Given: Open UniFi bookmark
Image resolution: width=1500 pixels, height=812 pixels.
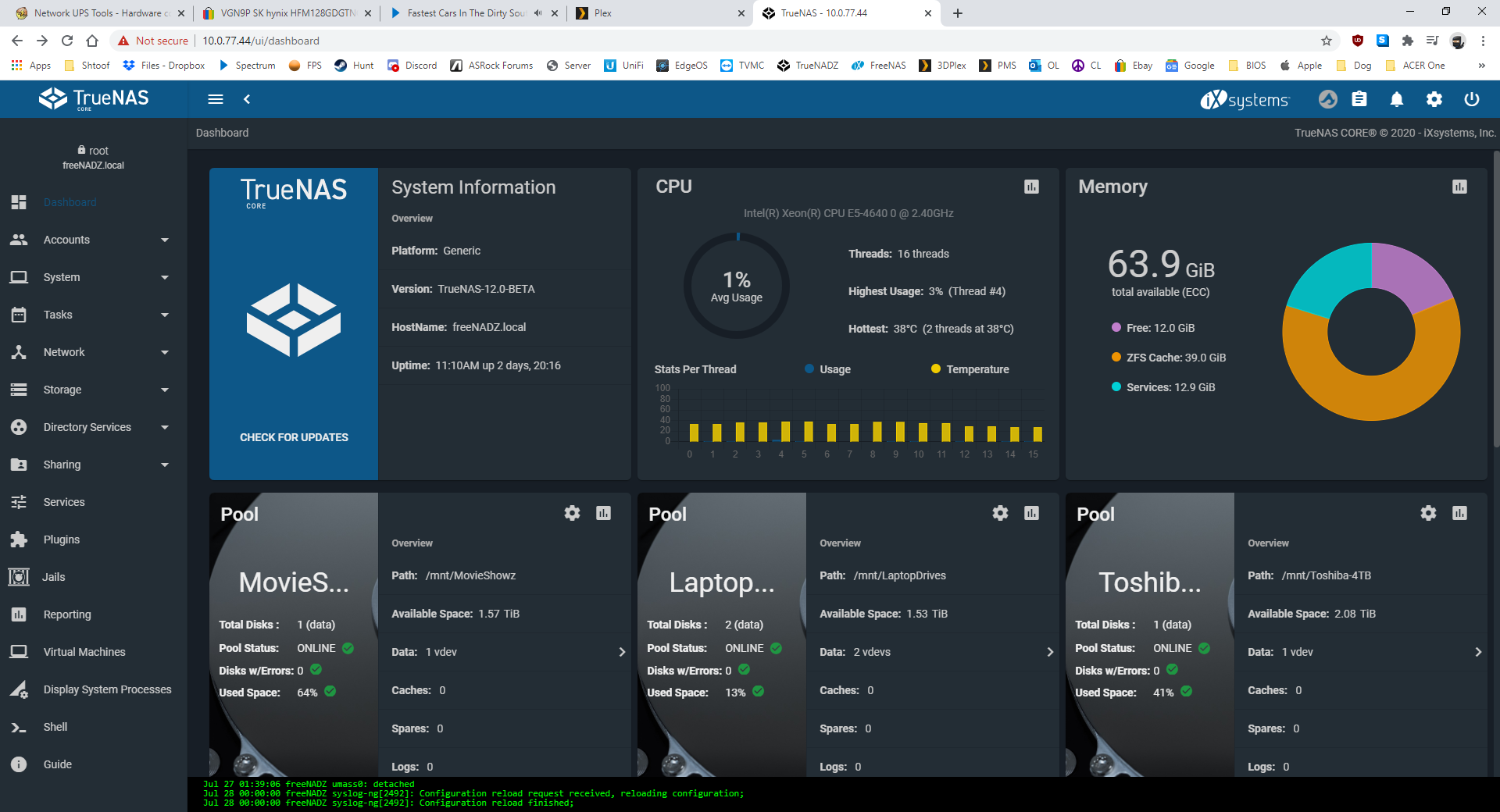Looking at the screenshot, I should click(x=623, y=66).
